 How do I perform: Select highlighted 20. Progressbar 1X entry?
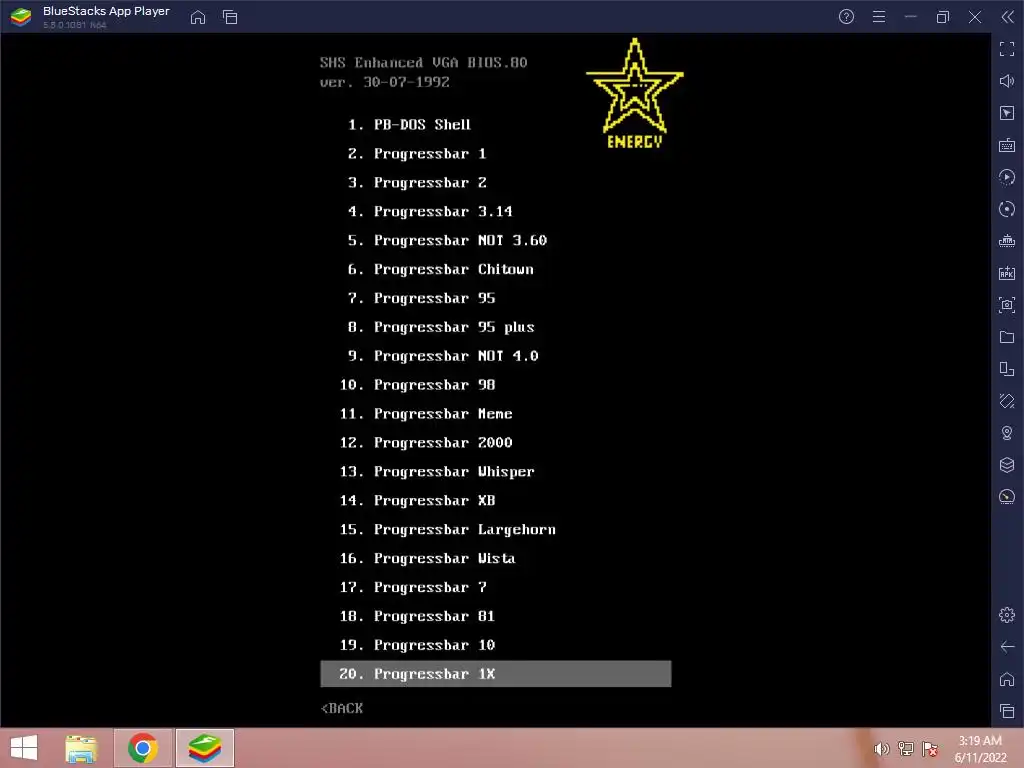[496, 673]
